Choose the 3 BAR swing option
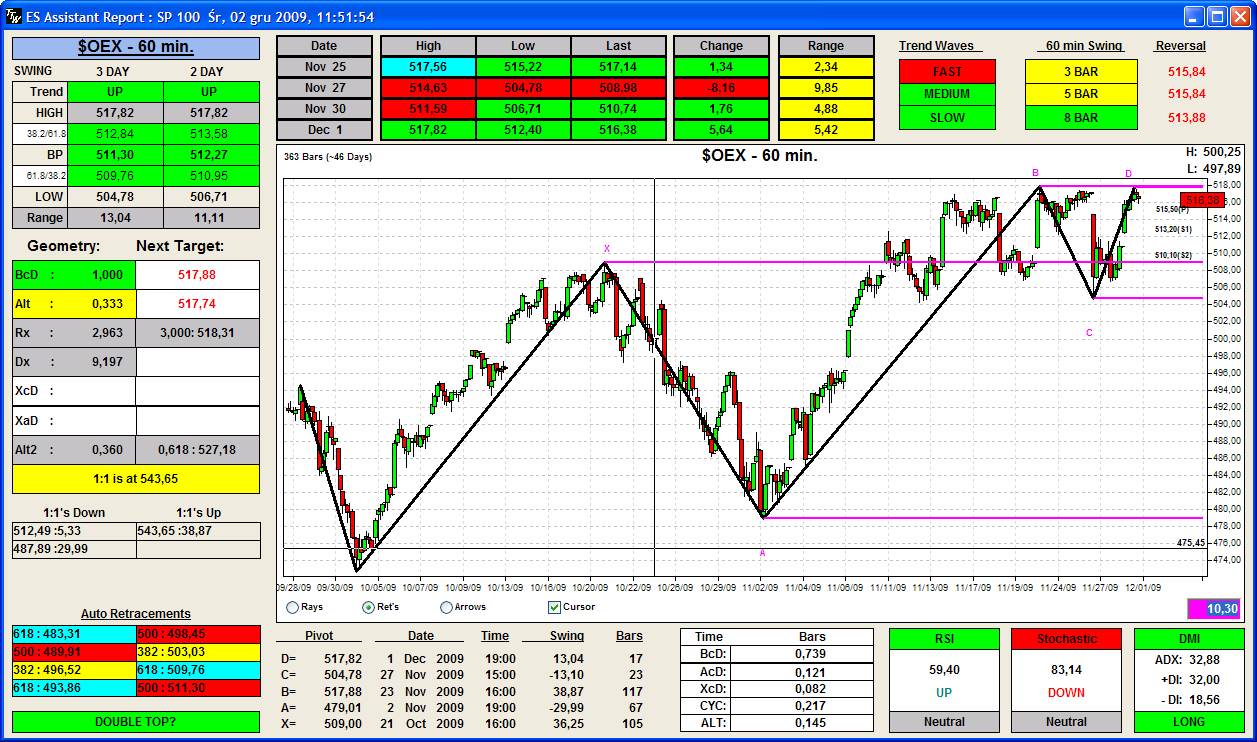This screenshot has height=742, width=1257. [1081, 71]
